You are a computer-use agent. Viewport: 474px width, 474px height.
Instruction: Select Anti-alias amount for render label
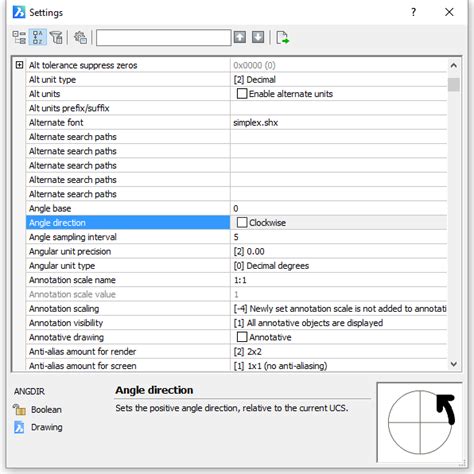[82, 351]
